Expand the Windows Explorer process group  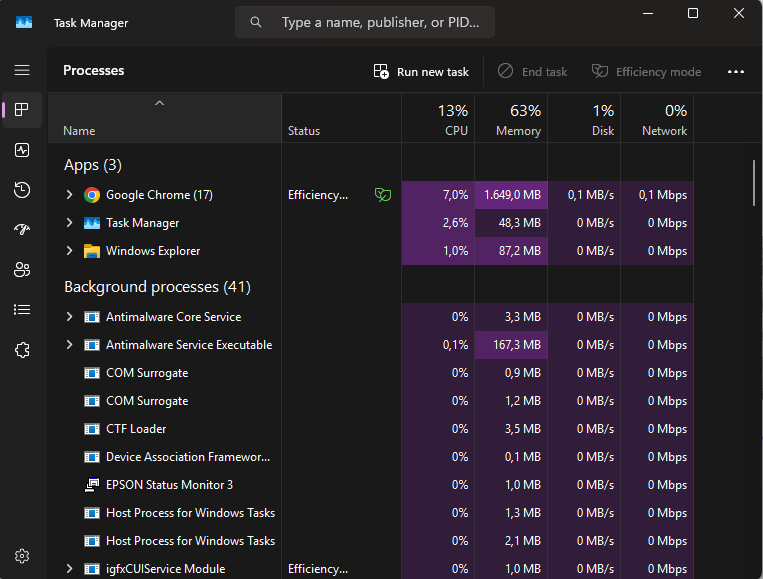click(x=69, y=251)
